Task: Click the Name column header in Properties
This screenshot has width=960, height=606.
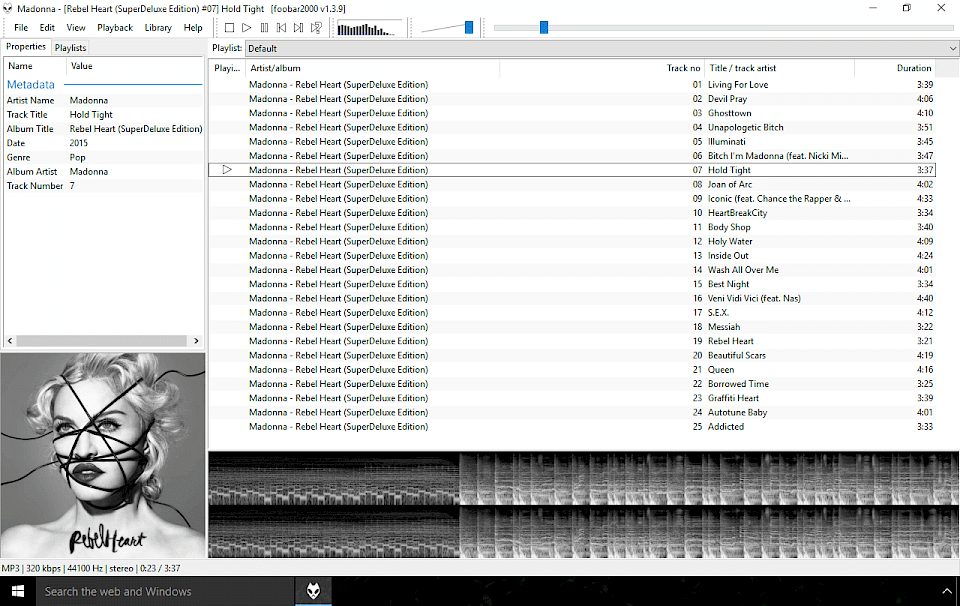Action: tap(36, 66)
